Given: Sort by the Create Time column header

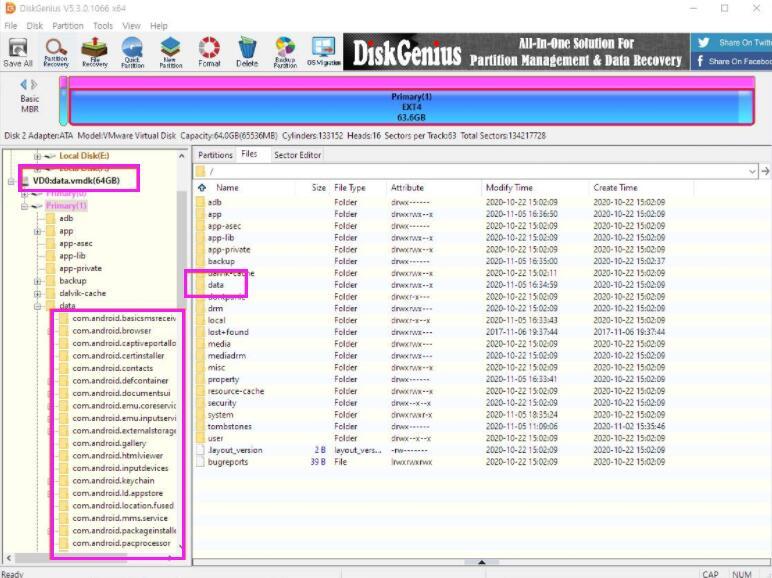Looking at the screenshot, I should [x=615, y=188].
